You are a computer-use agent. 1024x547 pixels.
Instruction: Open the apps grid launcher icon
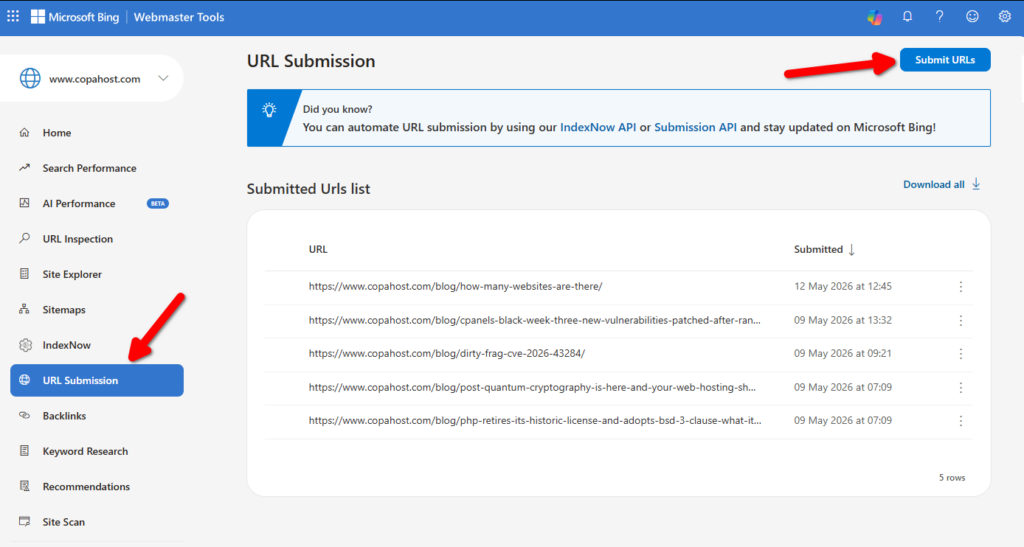tap(13, 16)
